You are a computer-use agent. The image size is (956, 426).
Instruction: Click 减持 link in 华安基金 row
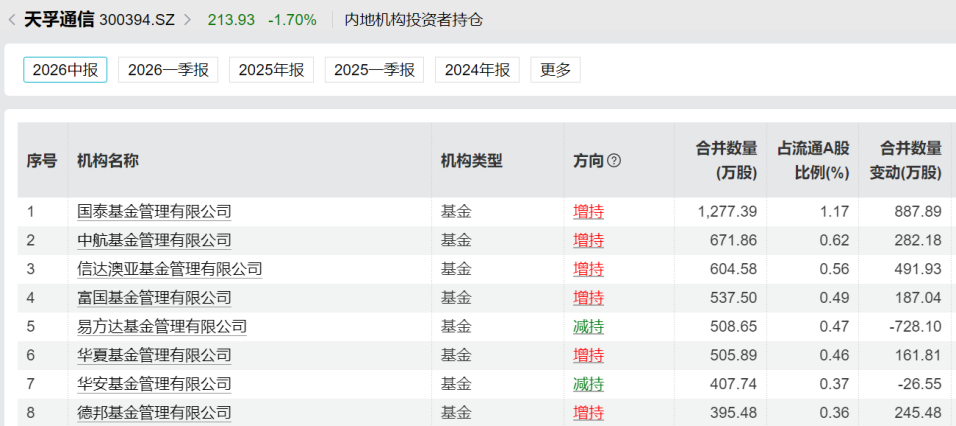[588, 384]
